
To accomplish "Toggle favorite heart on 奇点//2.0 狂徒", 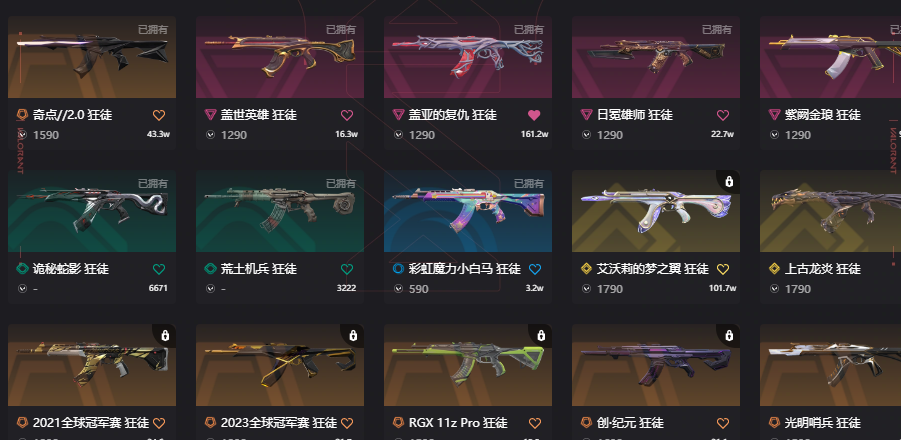I will [159, 115].
